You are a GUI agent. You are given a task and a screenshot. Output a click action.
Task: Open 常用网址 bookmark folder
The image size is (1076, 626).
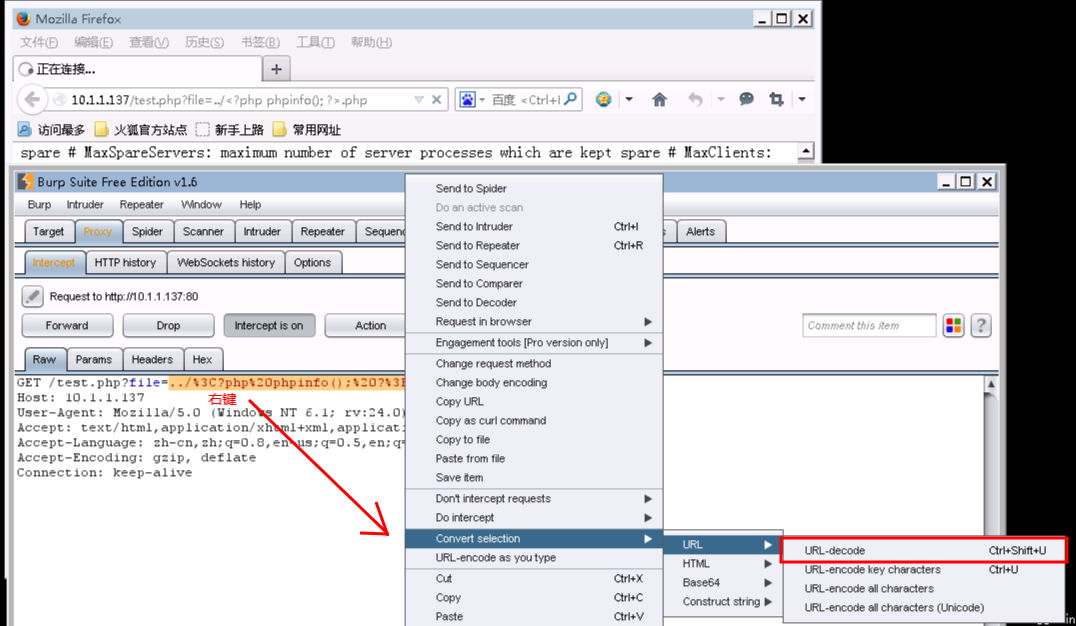click(x=306, y=129)
